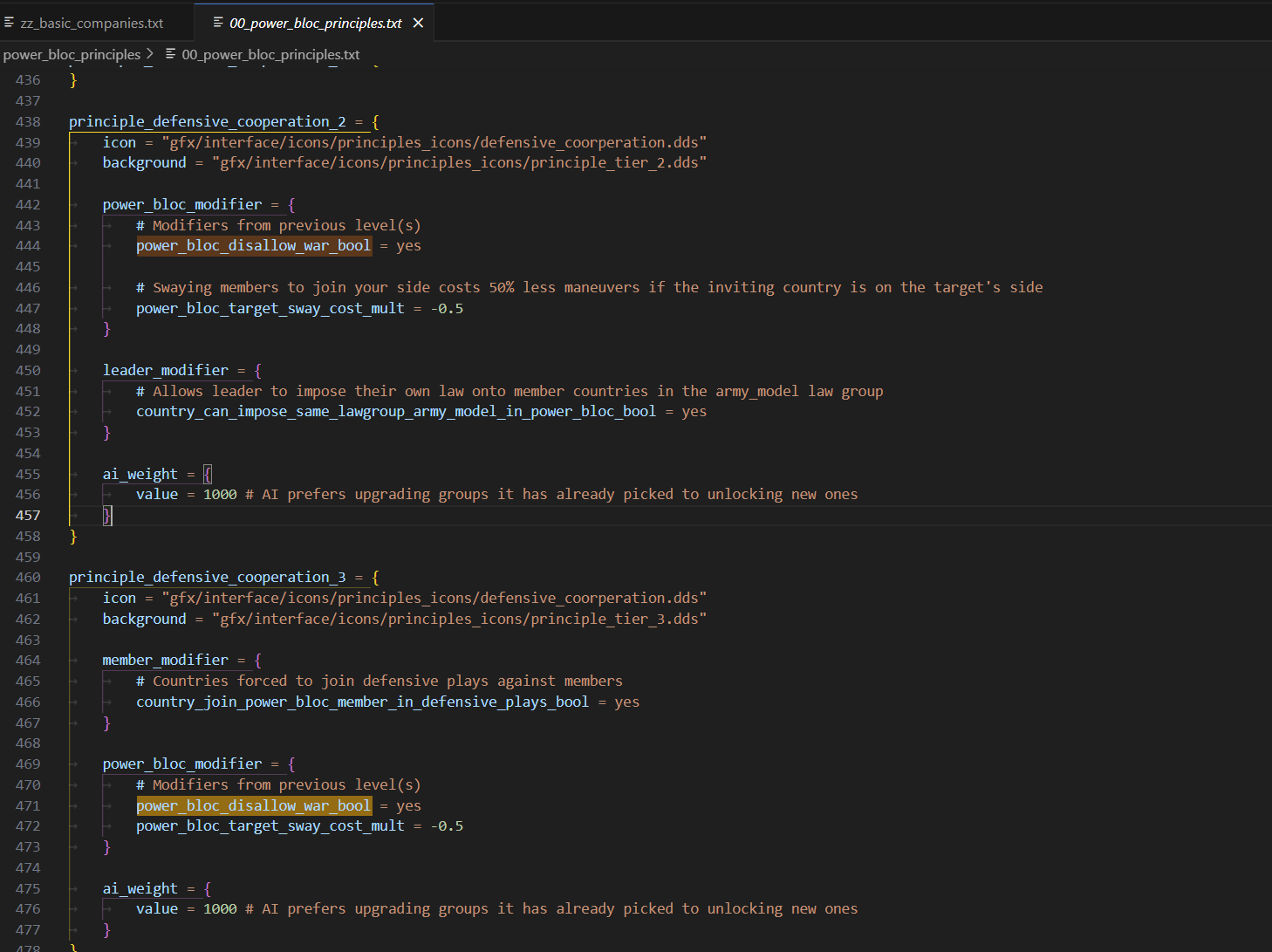
Task: Click line number 474 in the gutter
Action: [28, 867]
